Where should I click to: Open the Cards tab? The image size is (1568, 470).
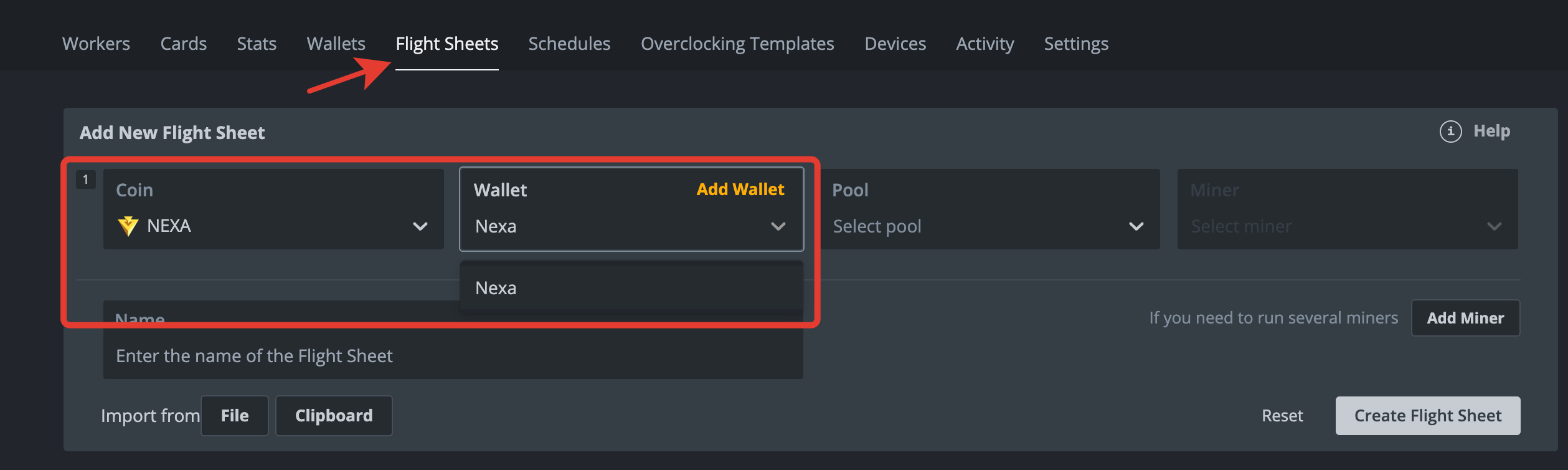(x=183, y=44)
